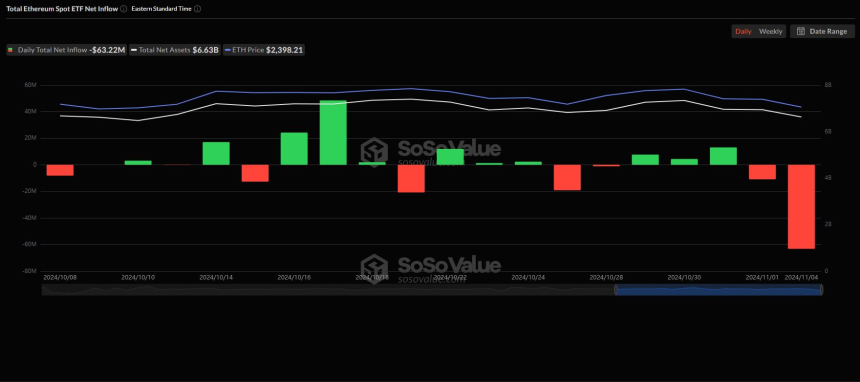The image size is (860, 382).
Task: Click the 20M label on left axis
Action: tap(31, 138)
